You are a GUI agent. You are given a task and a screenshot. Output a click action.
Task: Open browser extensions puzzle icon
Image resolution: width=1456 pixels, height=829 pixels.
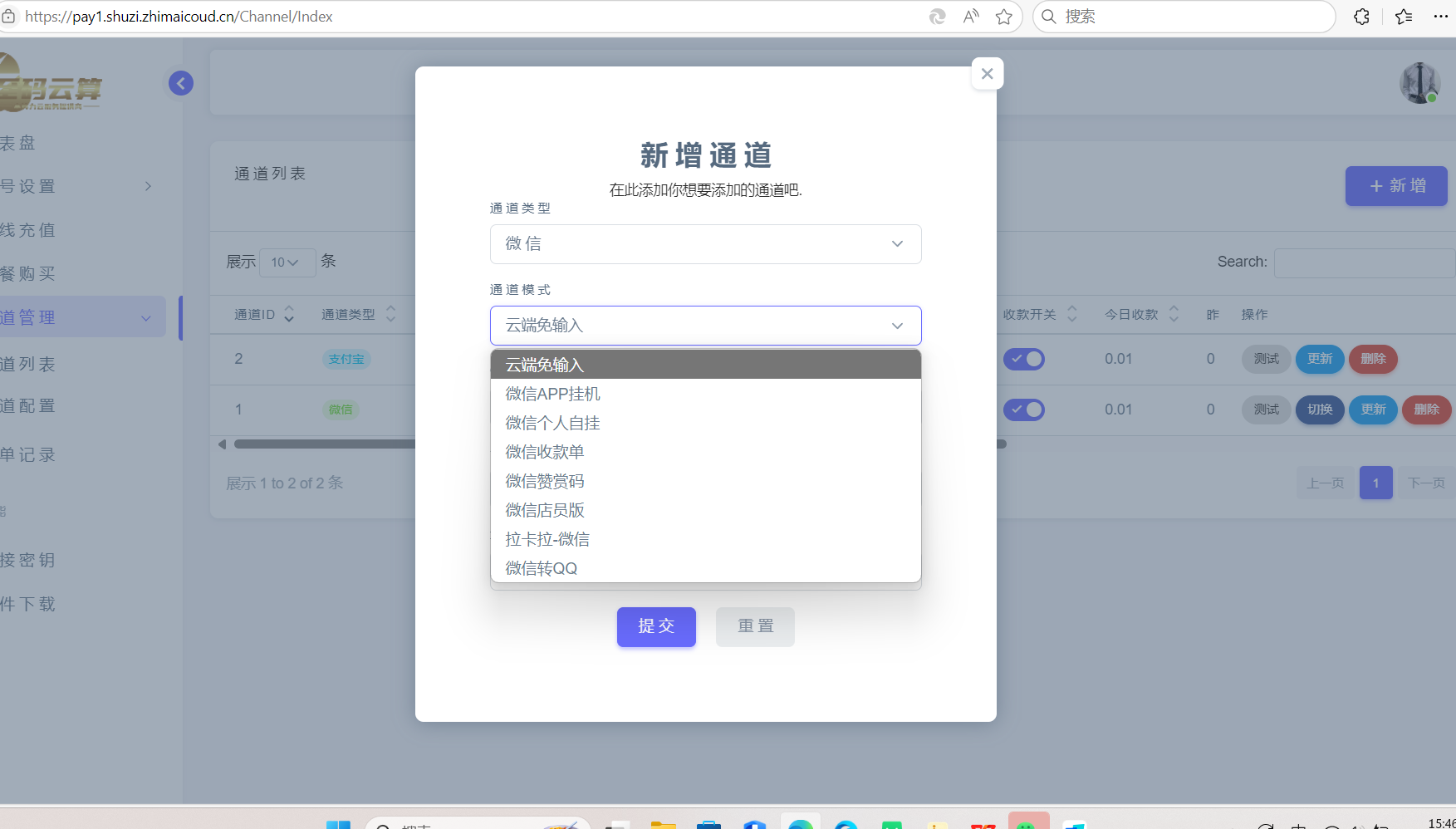(x=1361, y=17)
